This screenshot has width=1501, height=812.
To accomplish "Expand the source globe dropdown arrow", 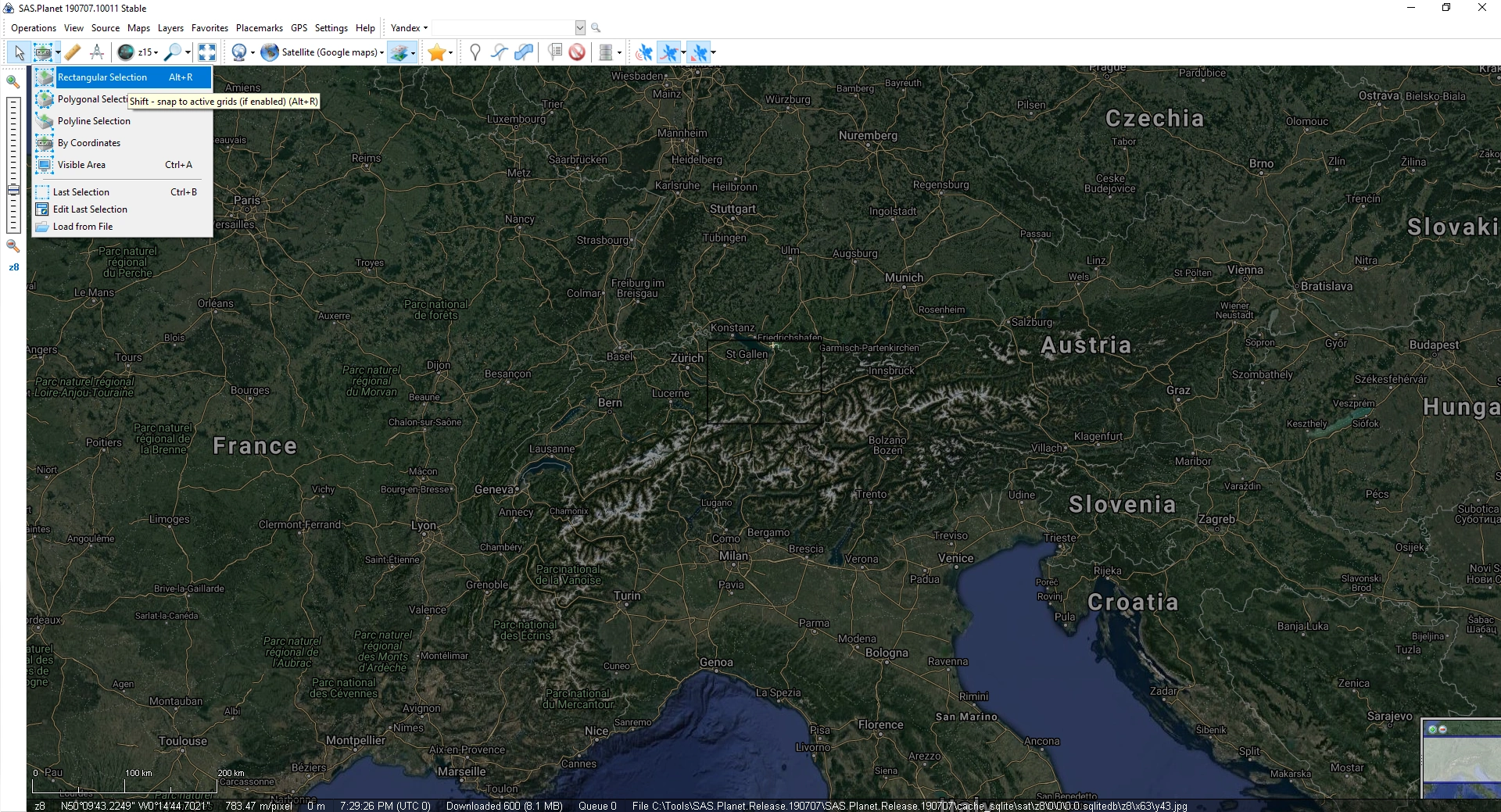I will tap(253, 53).
